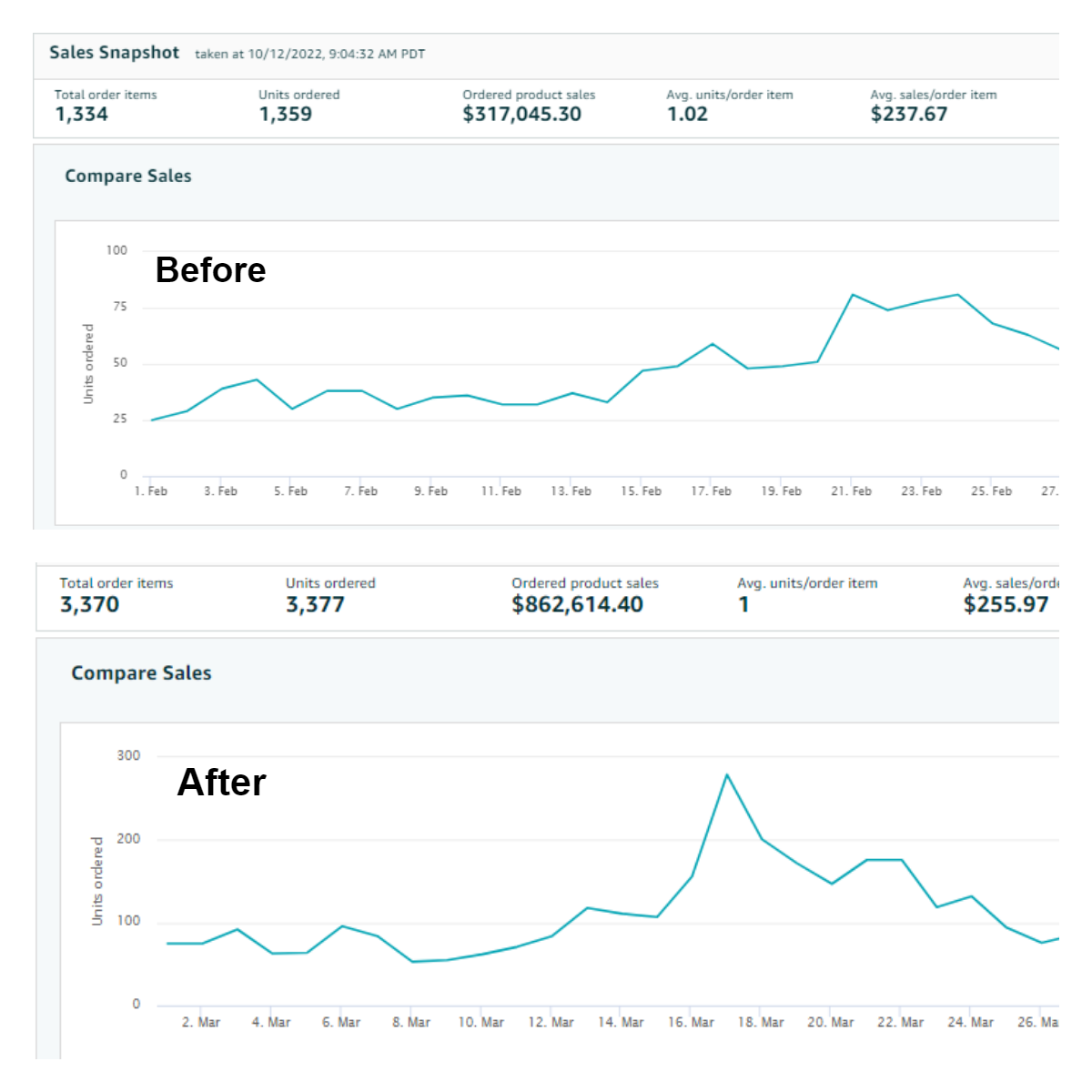Click the 21. Feb peak on Before chart
1092x1092 pixels.
853,295
